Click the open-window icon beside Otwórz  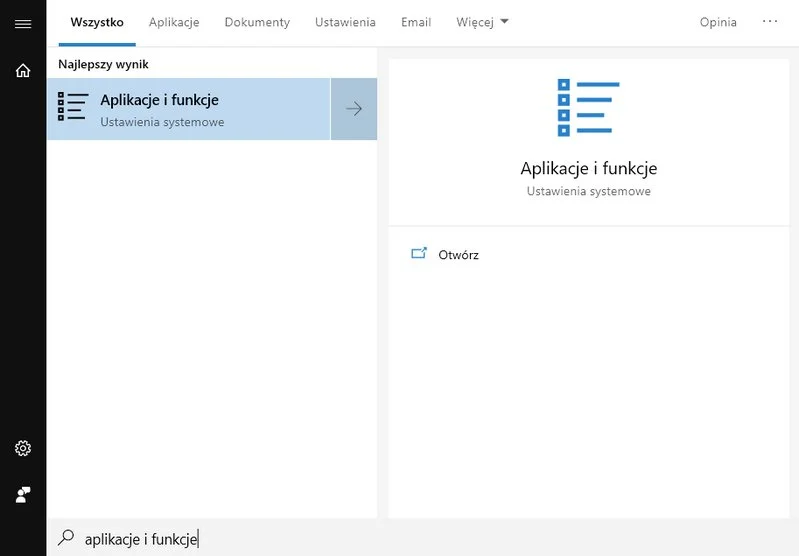[x=419, y=254]
